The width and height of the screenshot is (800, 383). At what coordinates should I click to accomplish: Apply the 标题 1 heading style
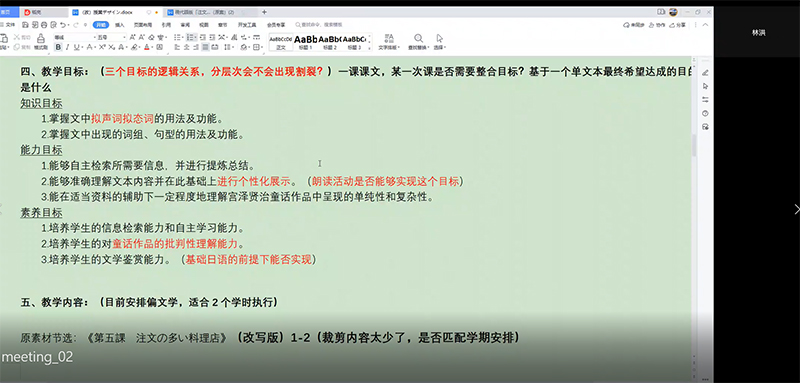306,42
